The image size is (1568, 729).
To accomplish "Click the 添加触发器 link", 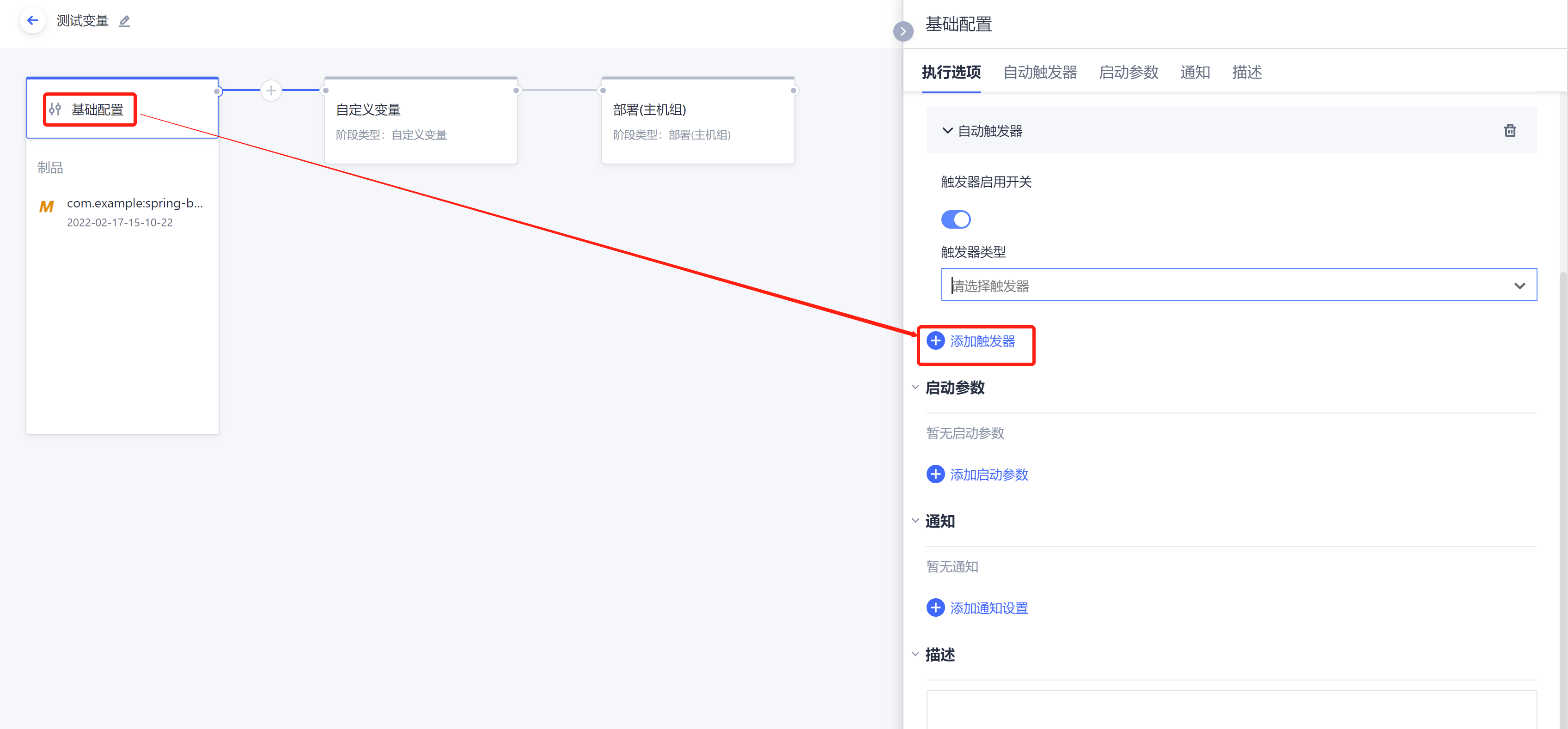I will [x=982, y=341].
